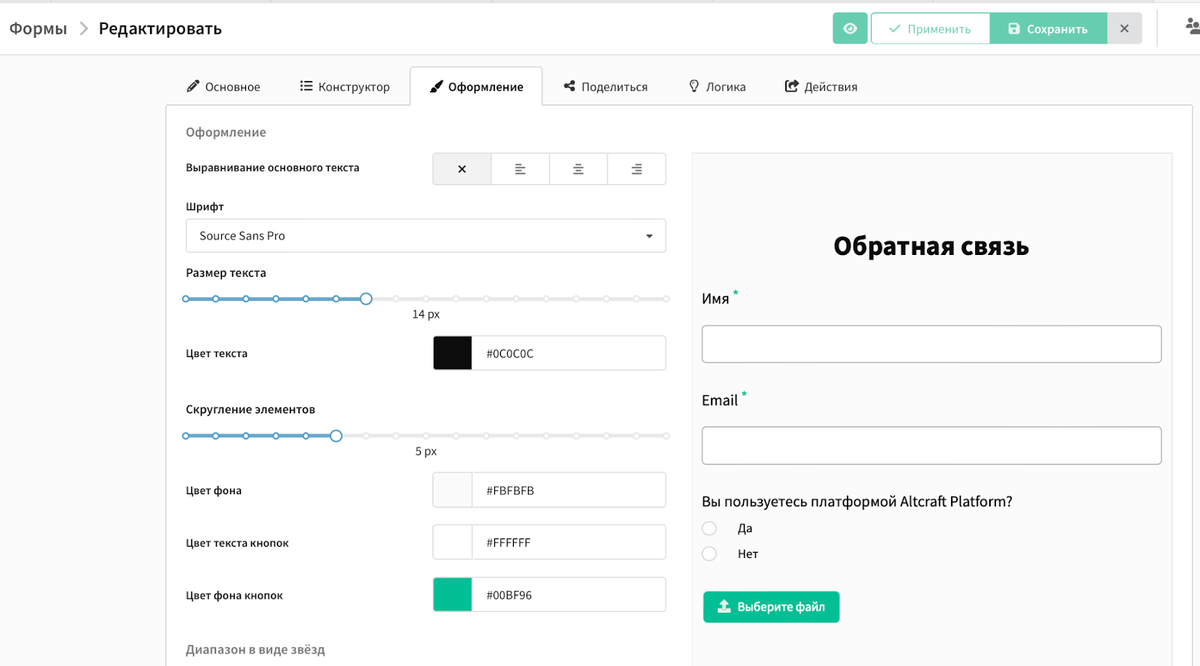Click the Имя input field in preview
Screen dimensions: 1200x666
tap(932, 344)
